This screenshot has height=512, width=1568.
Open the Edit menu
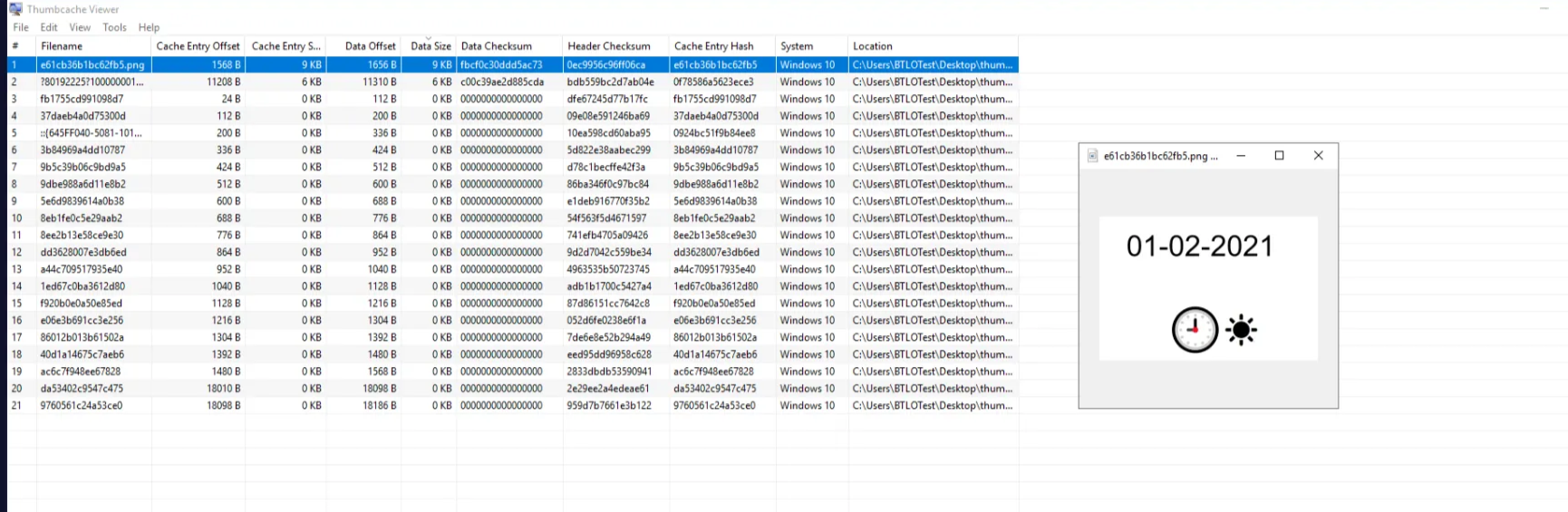tap(49, 27)
